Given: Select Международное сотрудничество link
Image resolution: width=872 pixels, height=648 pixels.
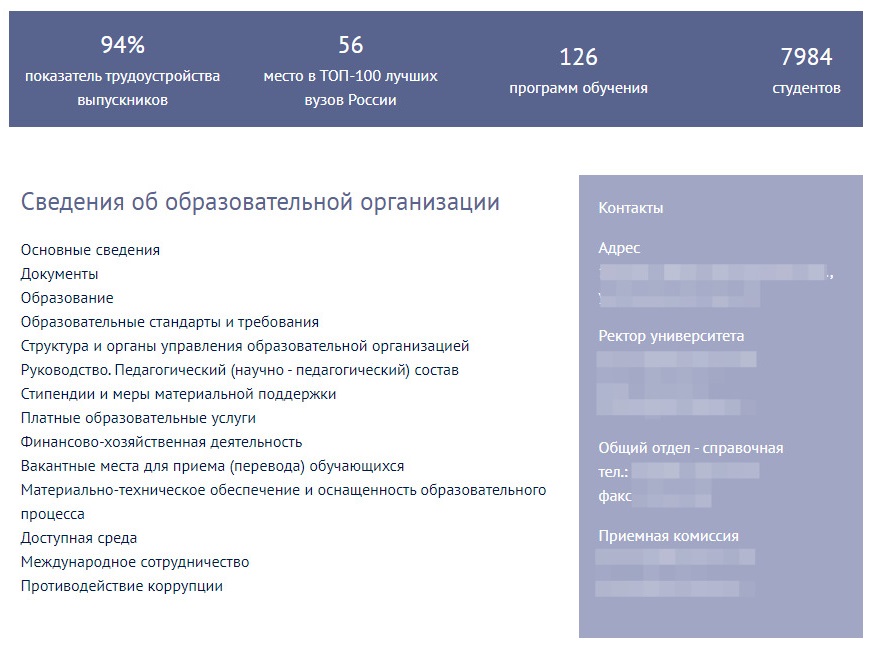Looking at the screenshot, I should point(135,562).
